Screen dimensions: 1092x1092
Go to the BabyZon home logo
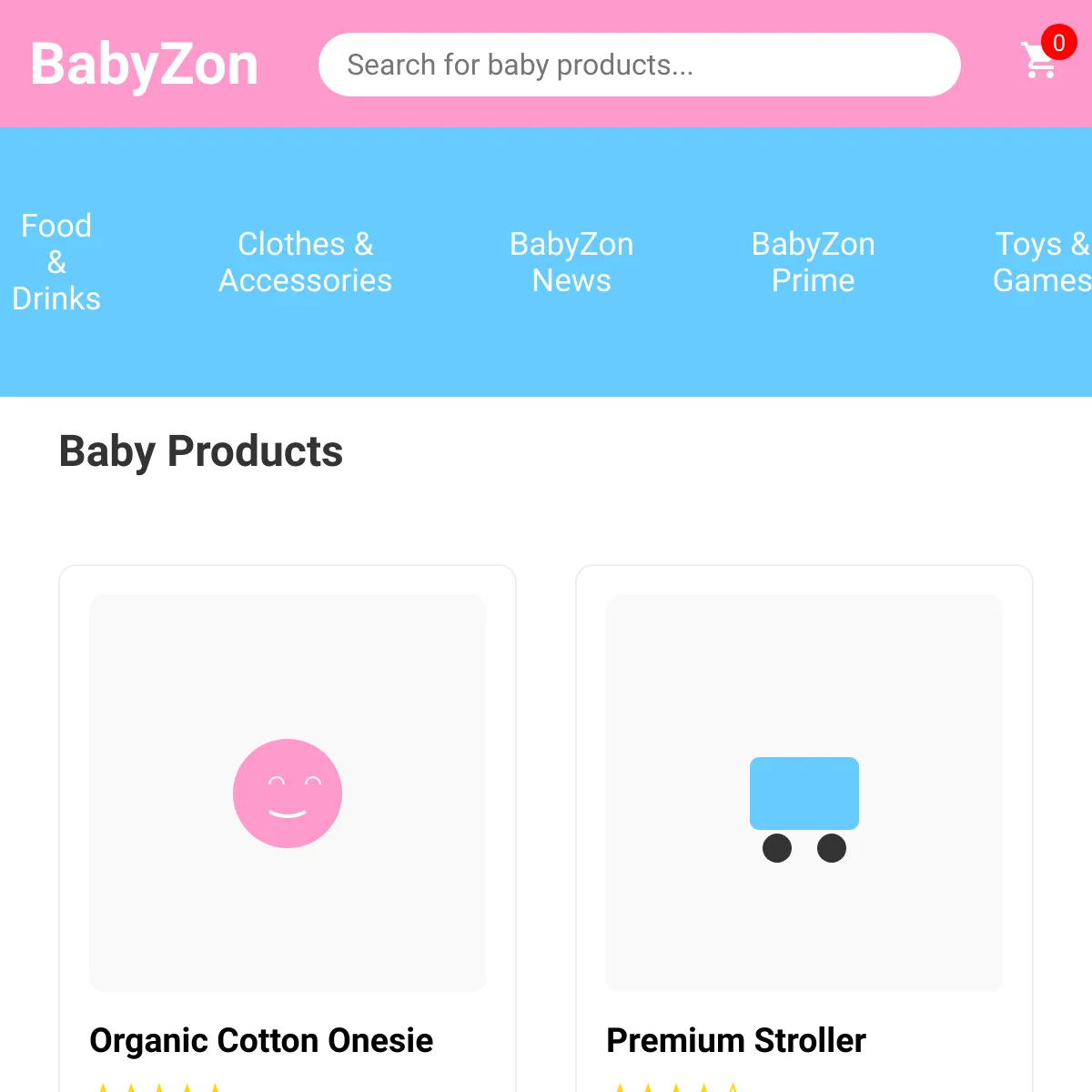point(145,65)
